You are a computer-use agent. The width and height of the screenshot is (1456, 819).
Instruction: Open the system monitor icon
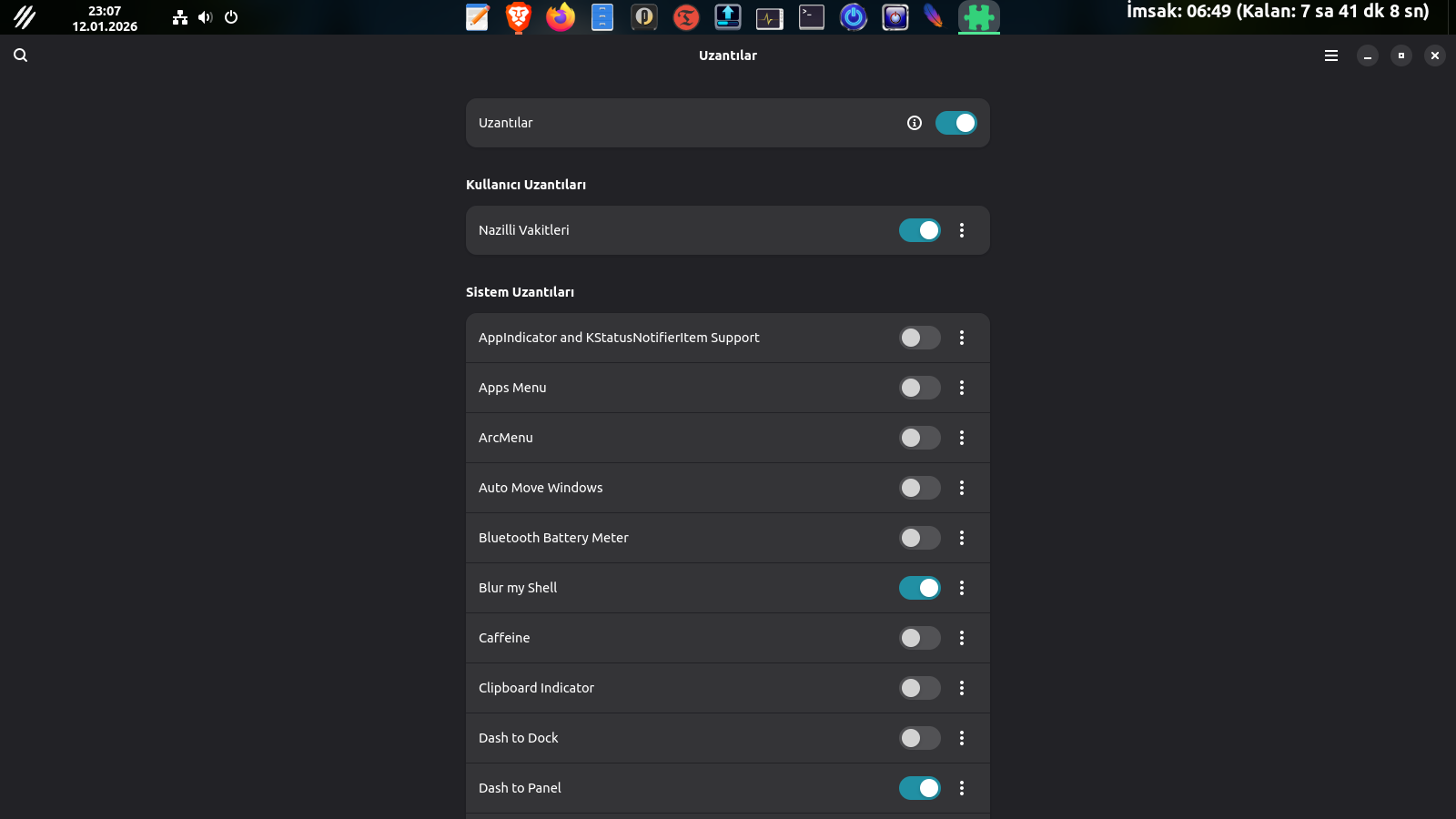pos(770,17)
